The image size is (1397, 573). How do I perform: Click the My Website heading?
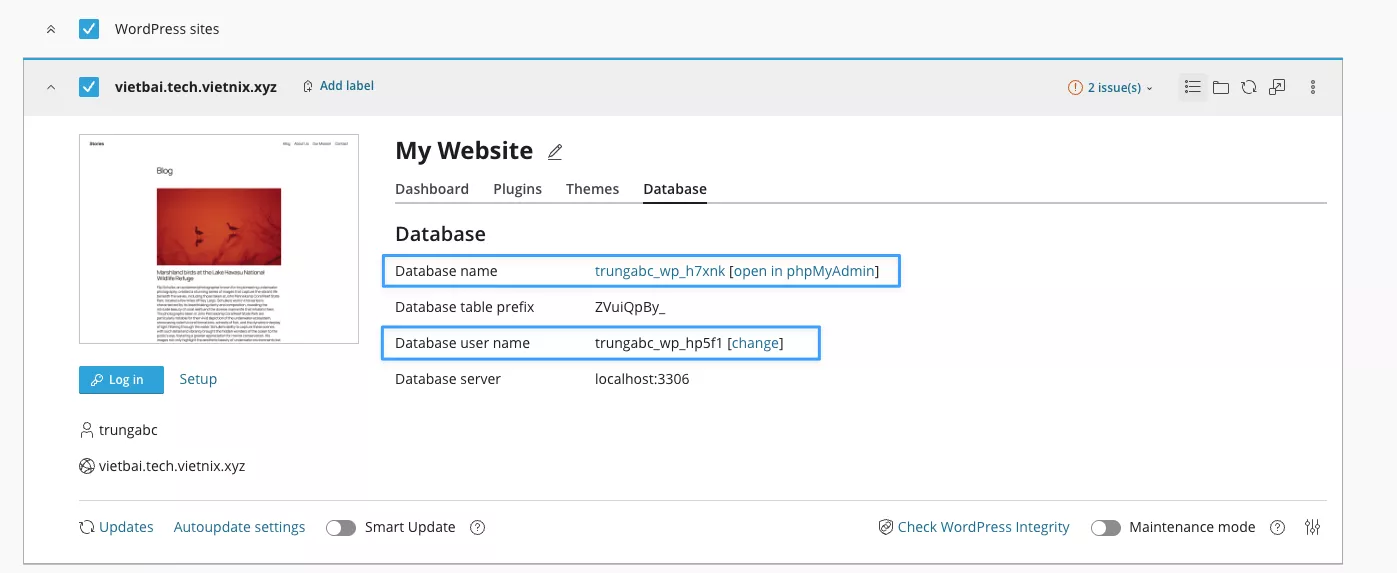coord(464,151)
